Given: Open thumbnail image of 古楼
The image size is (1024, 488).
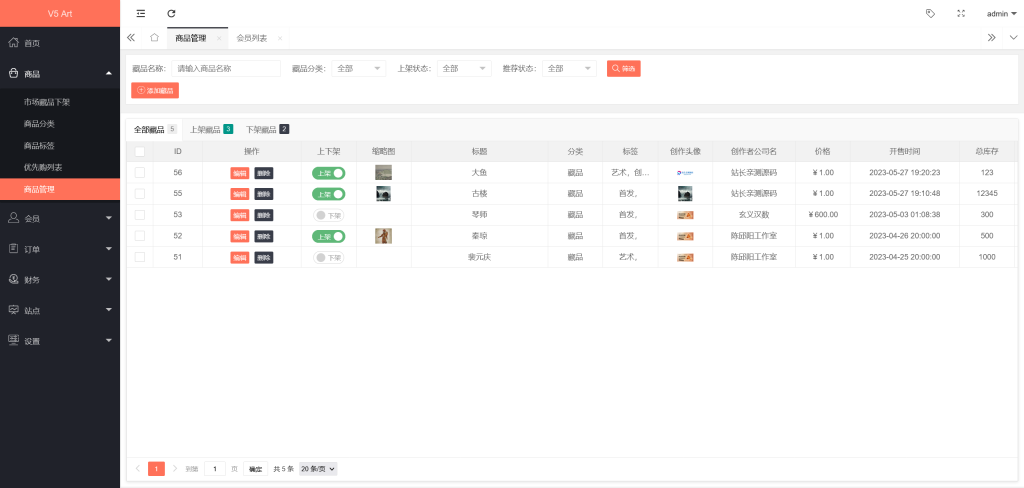Looking at the screenshot, I should point(383,193).
